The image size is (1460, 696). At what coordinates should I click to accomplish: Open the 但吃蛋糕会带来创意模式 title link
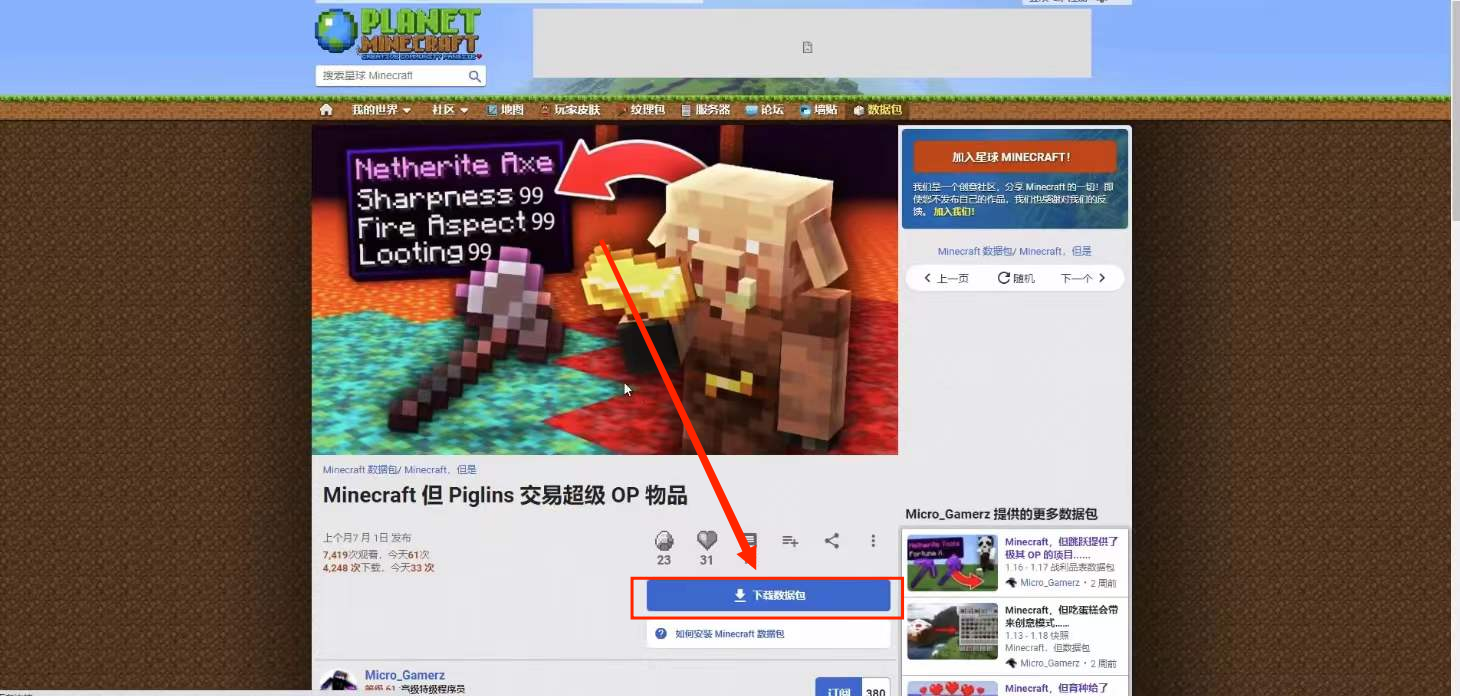[1060, 616]
